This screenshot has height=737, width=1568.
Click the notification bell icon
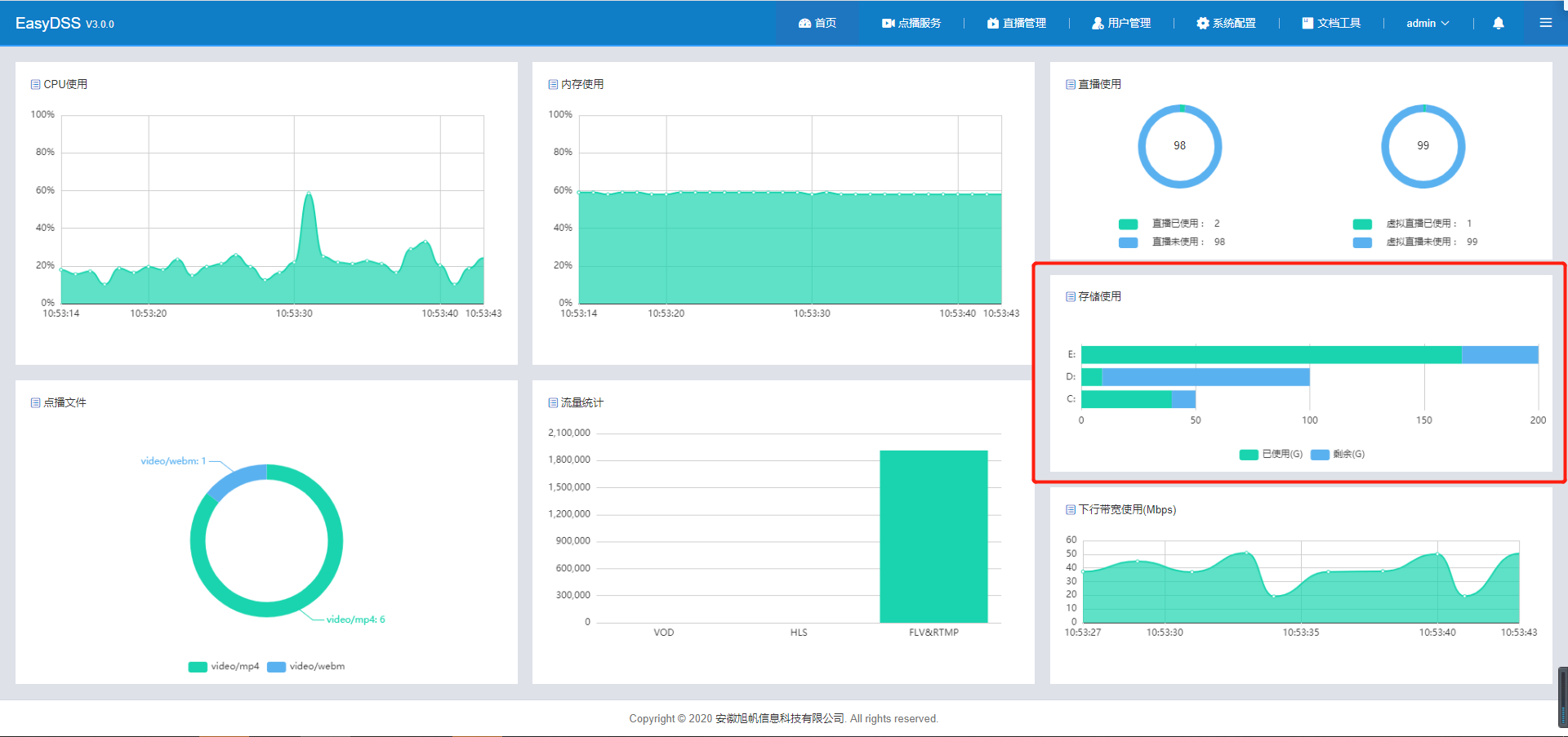point(1499,23)
